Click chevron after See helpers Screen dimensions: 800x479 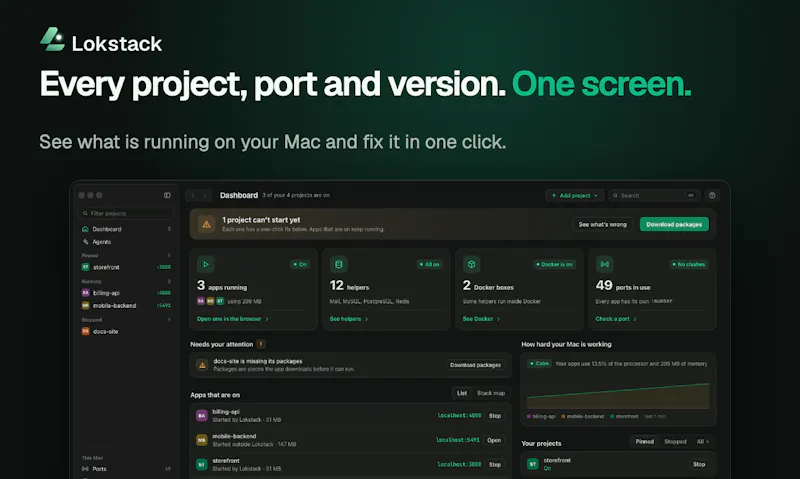click(366, 319)
